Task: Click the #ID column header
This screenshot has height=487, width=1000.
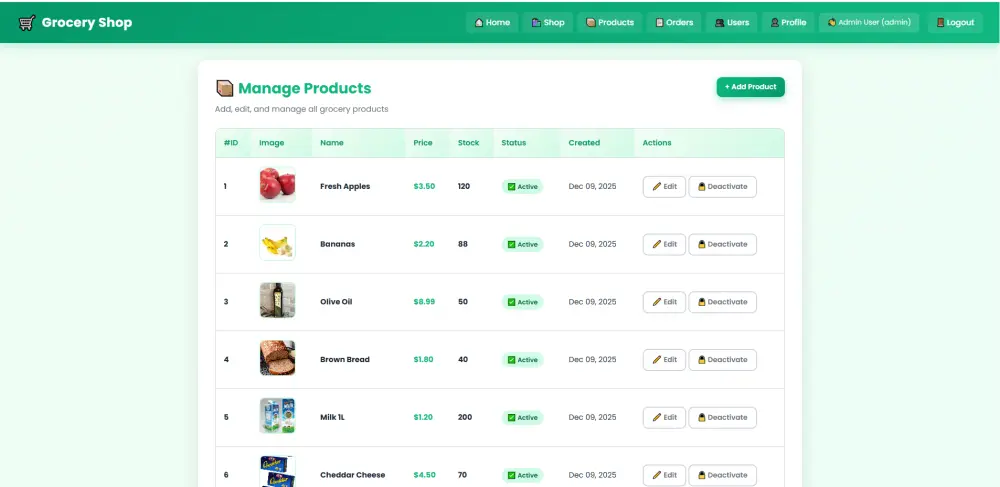Action: click(231, 143)
